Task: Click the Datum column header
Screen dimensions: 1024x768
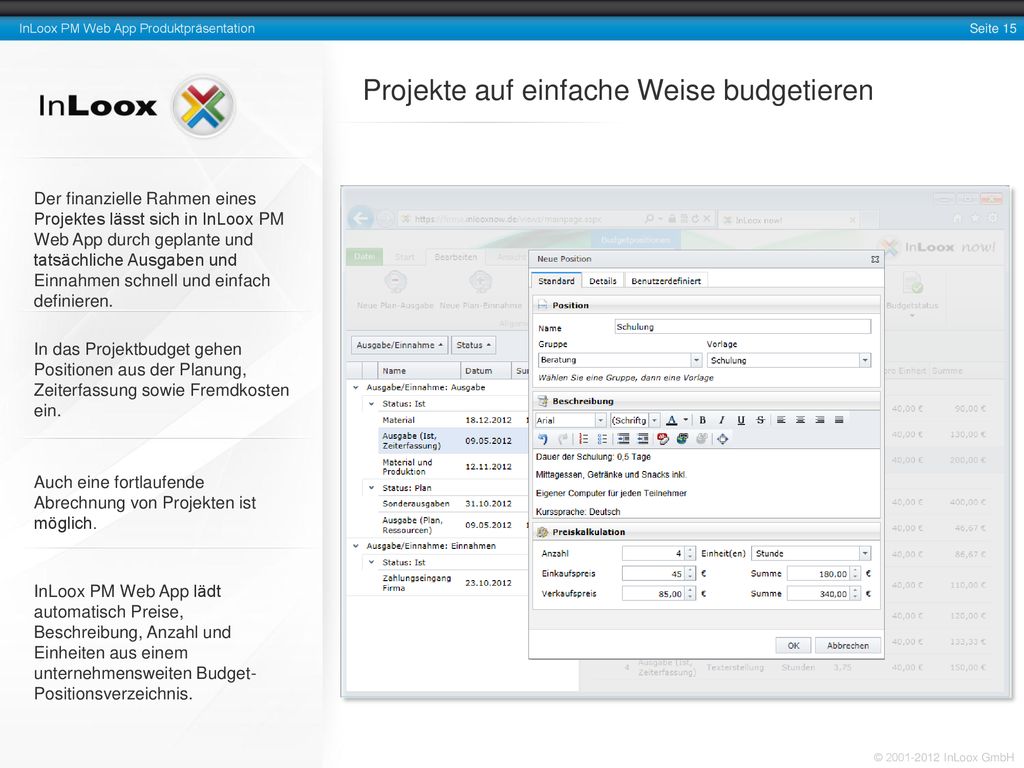Action: (x=485, y=370)
